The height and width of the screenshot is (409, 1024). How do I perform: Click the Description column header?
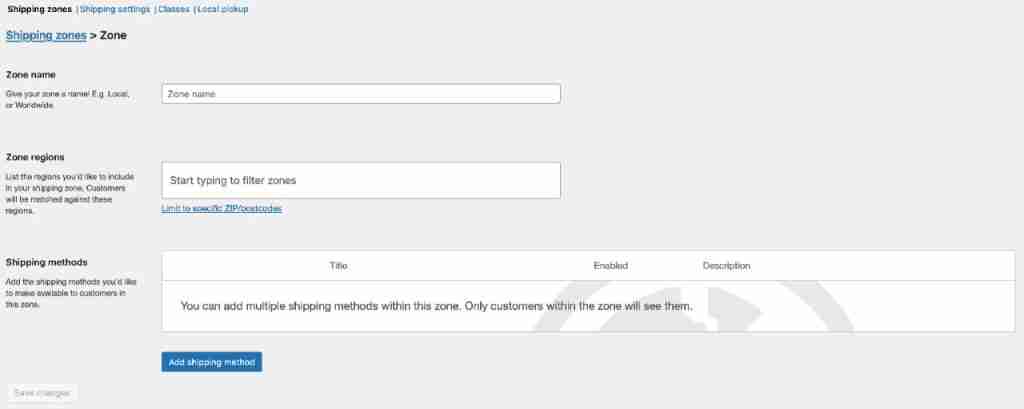[x=726, y=265]
